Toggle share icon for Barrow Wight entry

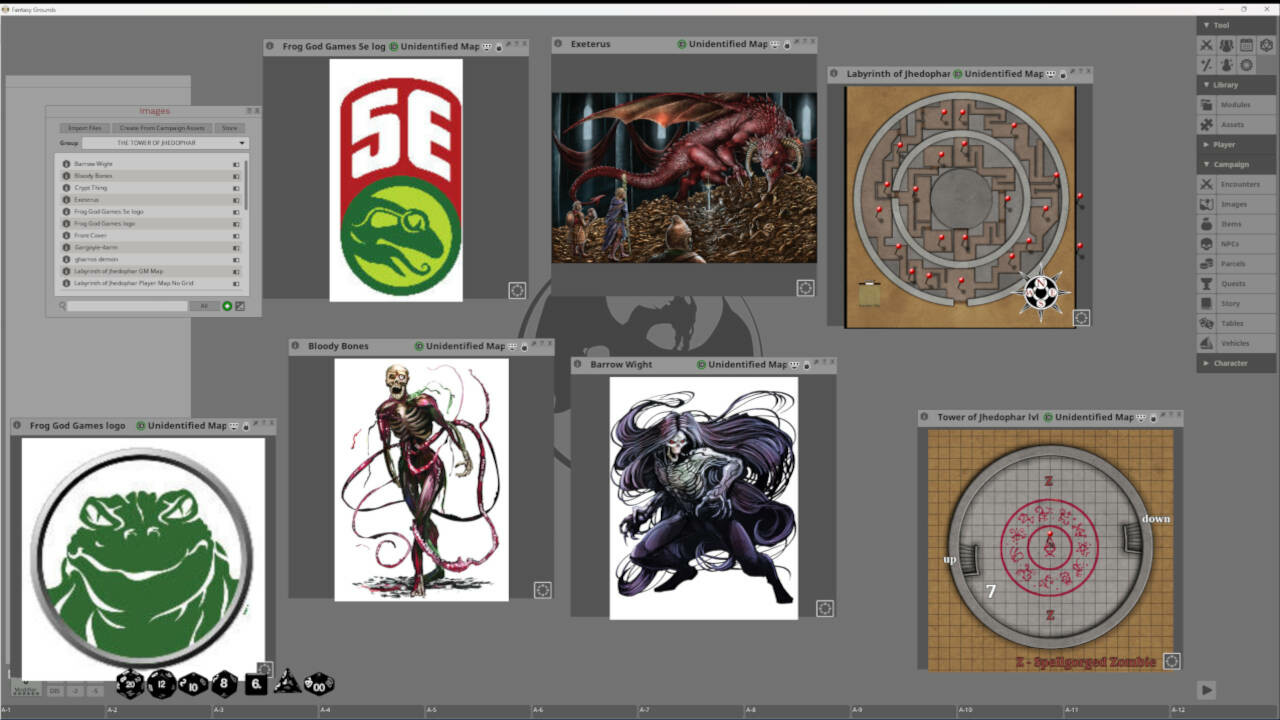(x=237, y=164)
